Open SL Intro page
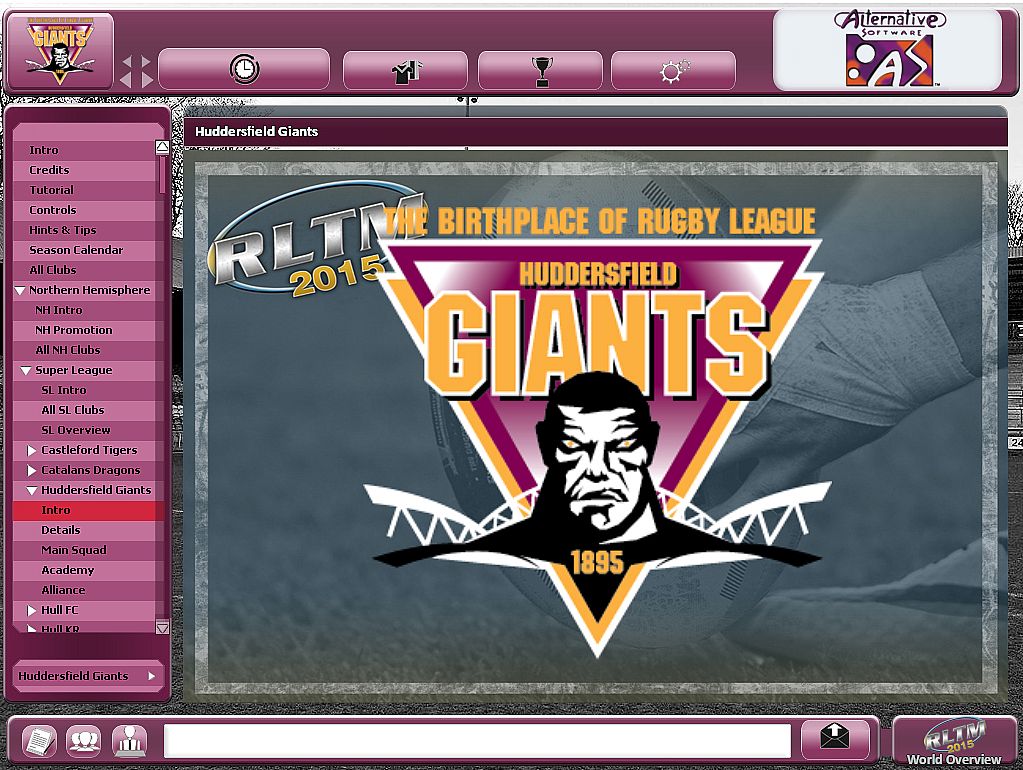This screenshot has width=1023, height=770. click(x=84, y=390)
